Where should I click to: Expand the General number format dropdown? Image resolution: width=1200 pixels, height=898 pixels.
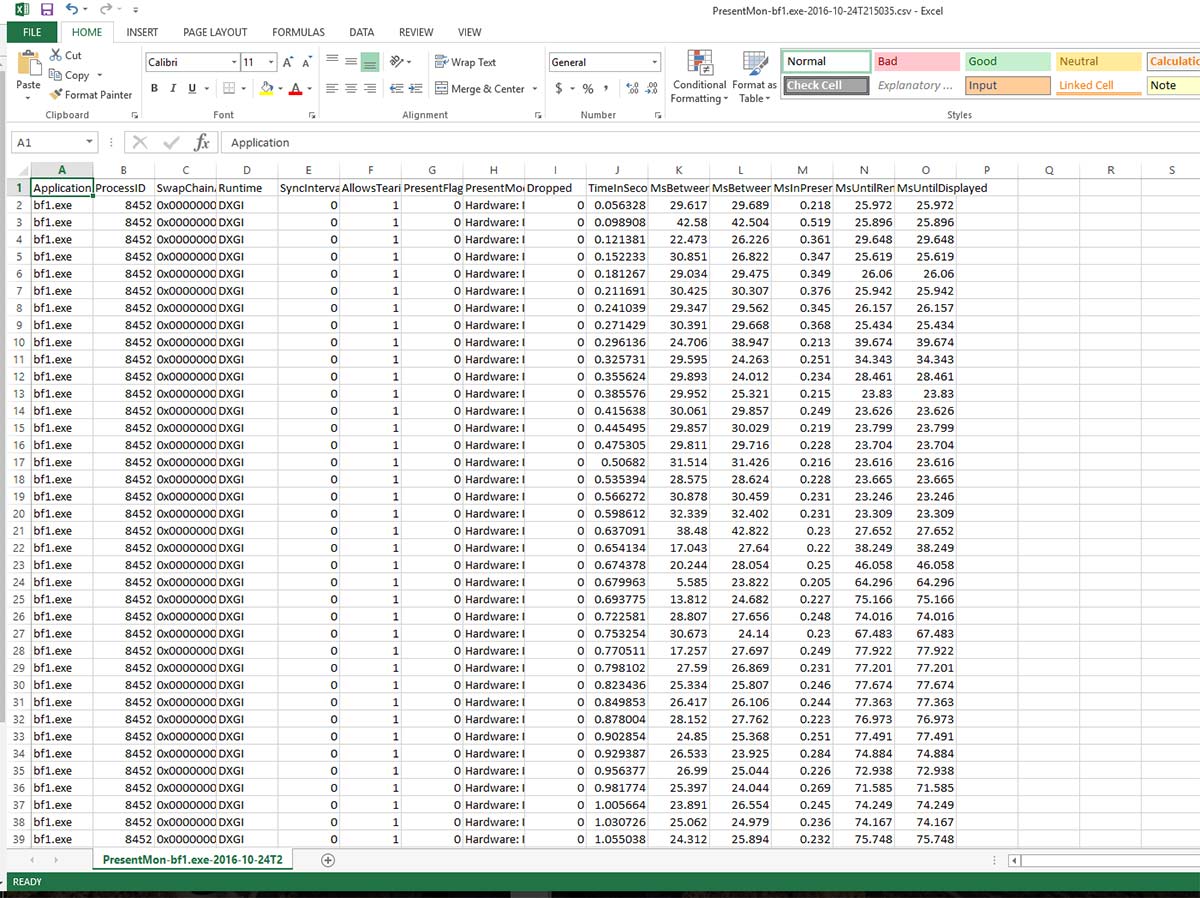[x=655, y=62]
